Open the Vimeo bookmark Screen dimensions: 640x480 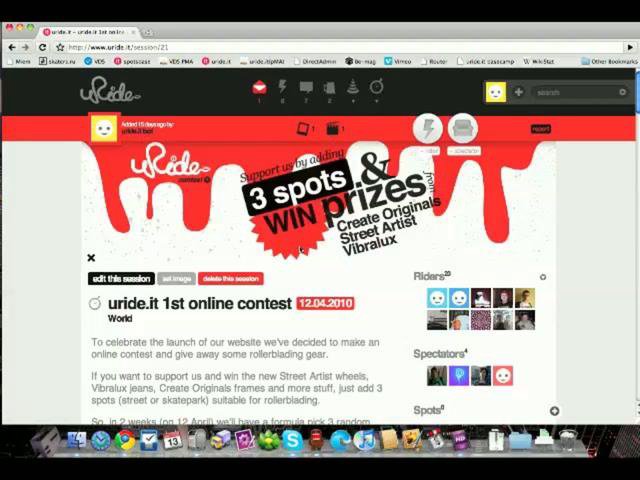398,61
